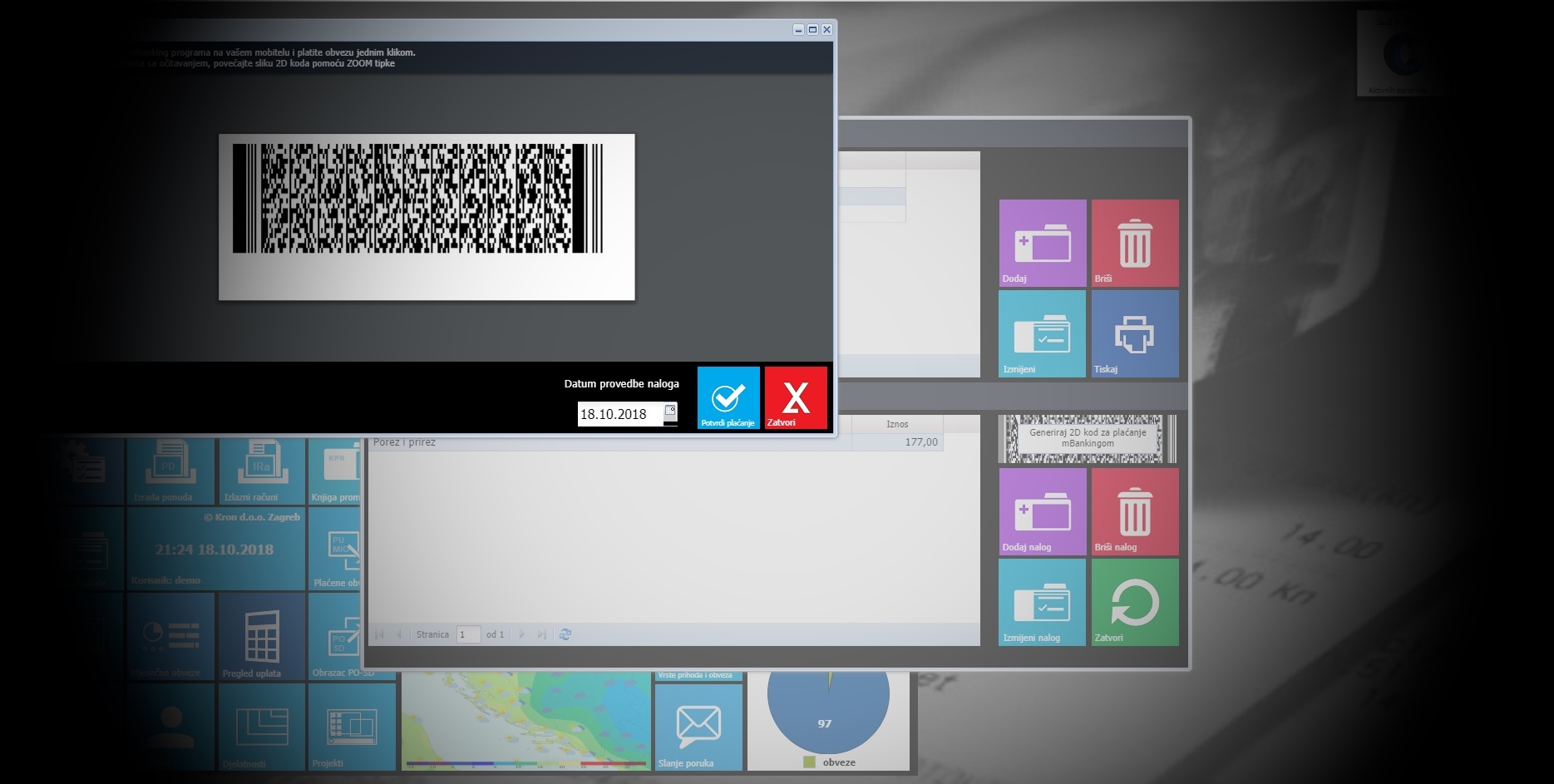Sort by the Iznos column header
Screen dimensions: 1554x784
click(897, 424)
